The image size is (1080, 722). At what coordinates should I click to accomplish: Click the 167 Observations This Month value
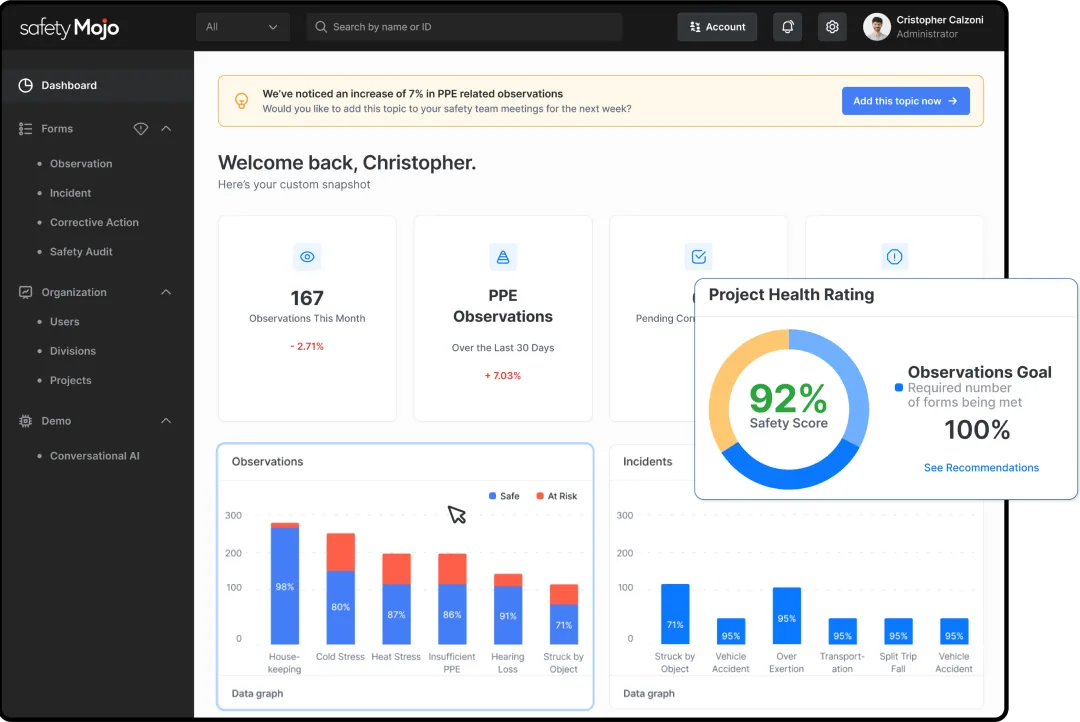click(307, 298)
